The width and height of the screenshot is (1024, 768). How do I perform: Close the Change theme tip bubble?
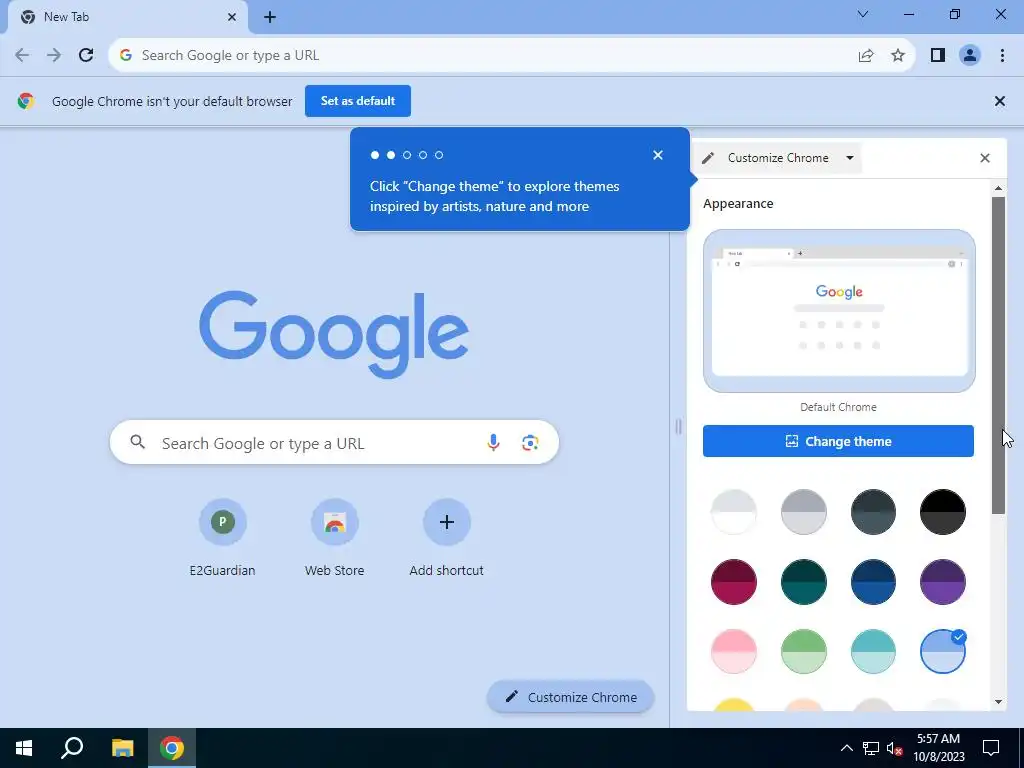click(658, 155)
